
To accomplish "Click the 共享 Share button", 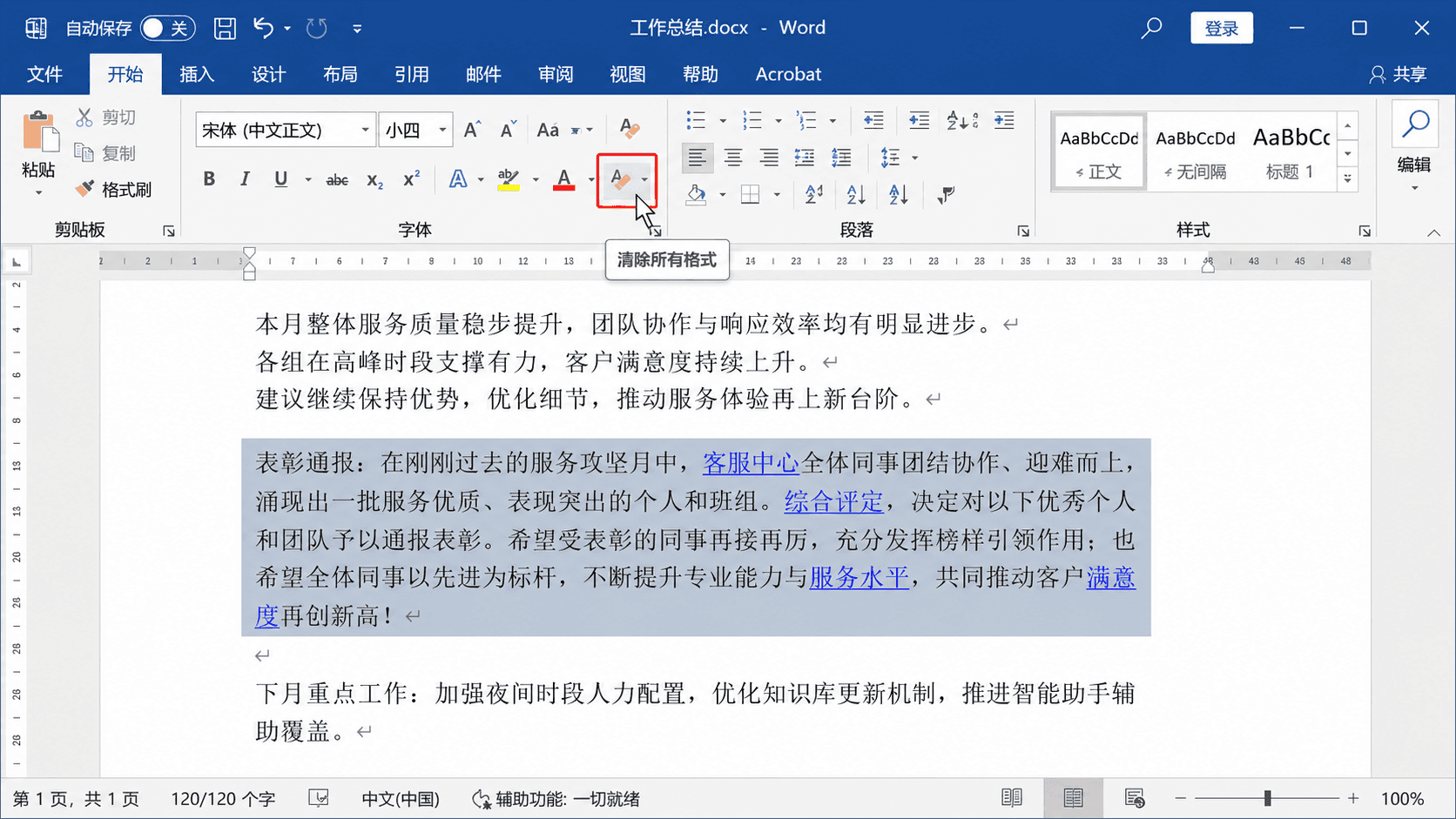I will 1399,74.
